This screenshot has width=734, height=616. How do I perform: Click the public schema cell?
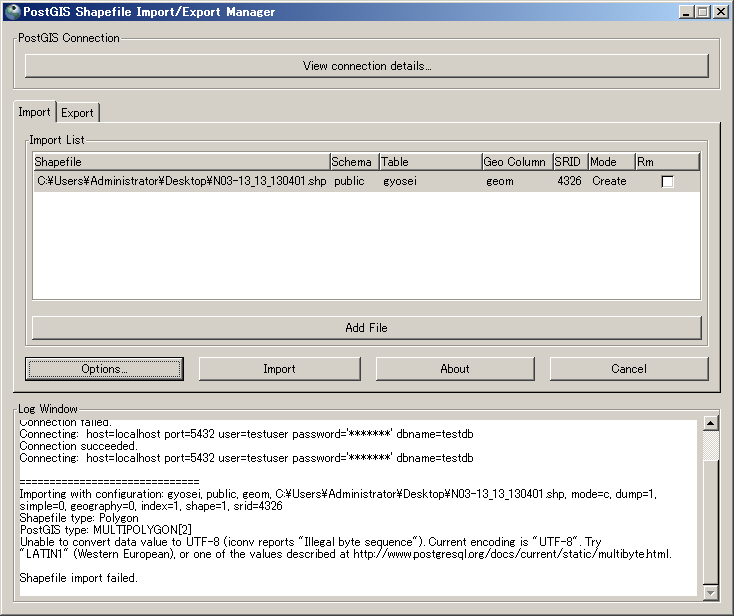pyautogui.click(x=349, y=182)
